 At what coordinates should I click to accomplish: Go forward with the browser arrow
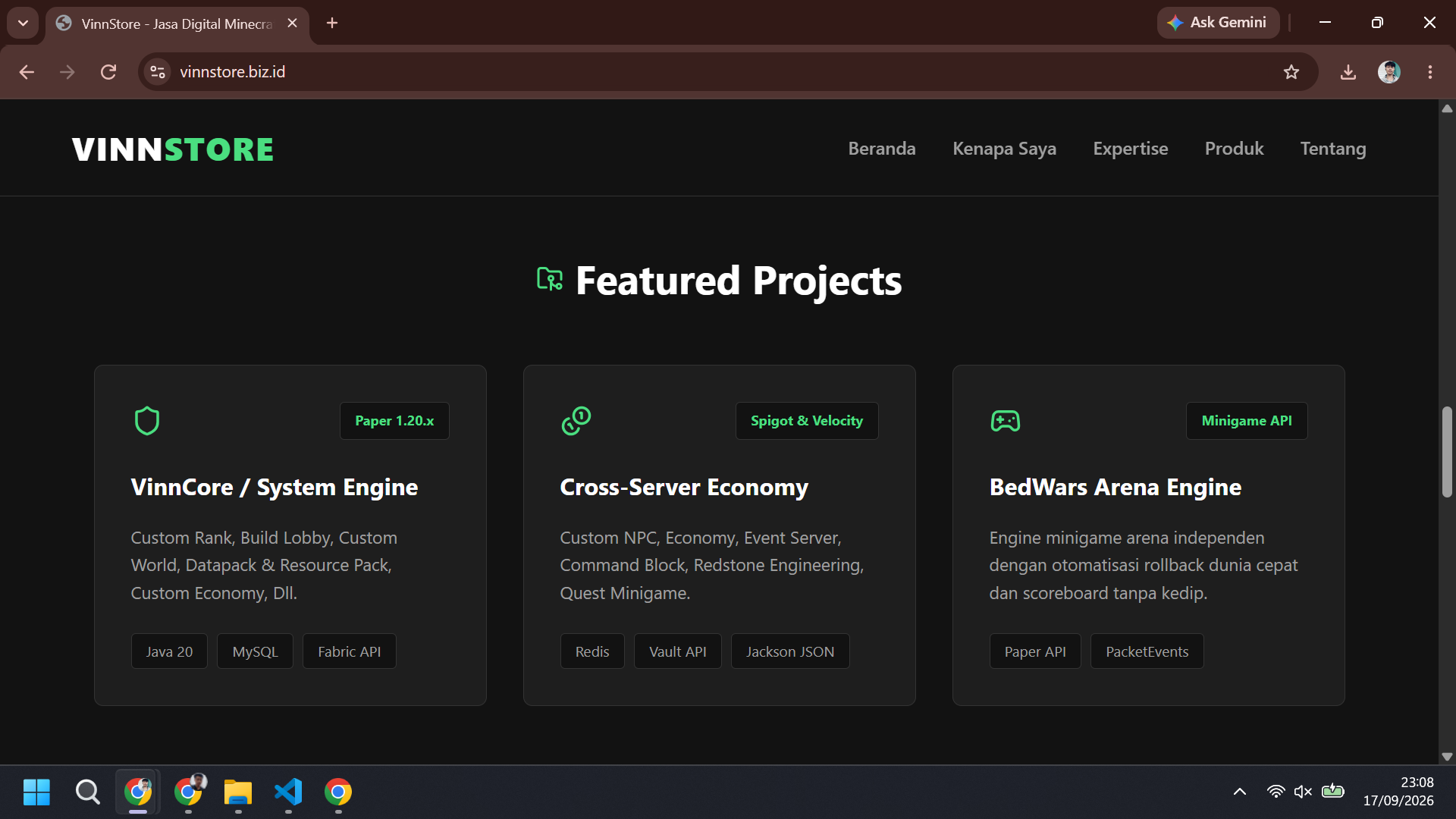coord(67,72)
